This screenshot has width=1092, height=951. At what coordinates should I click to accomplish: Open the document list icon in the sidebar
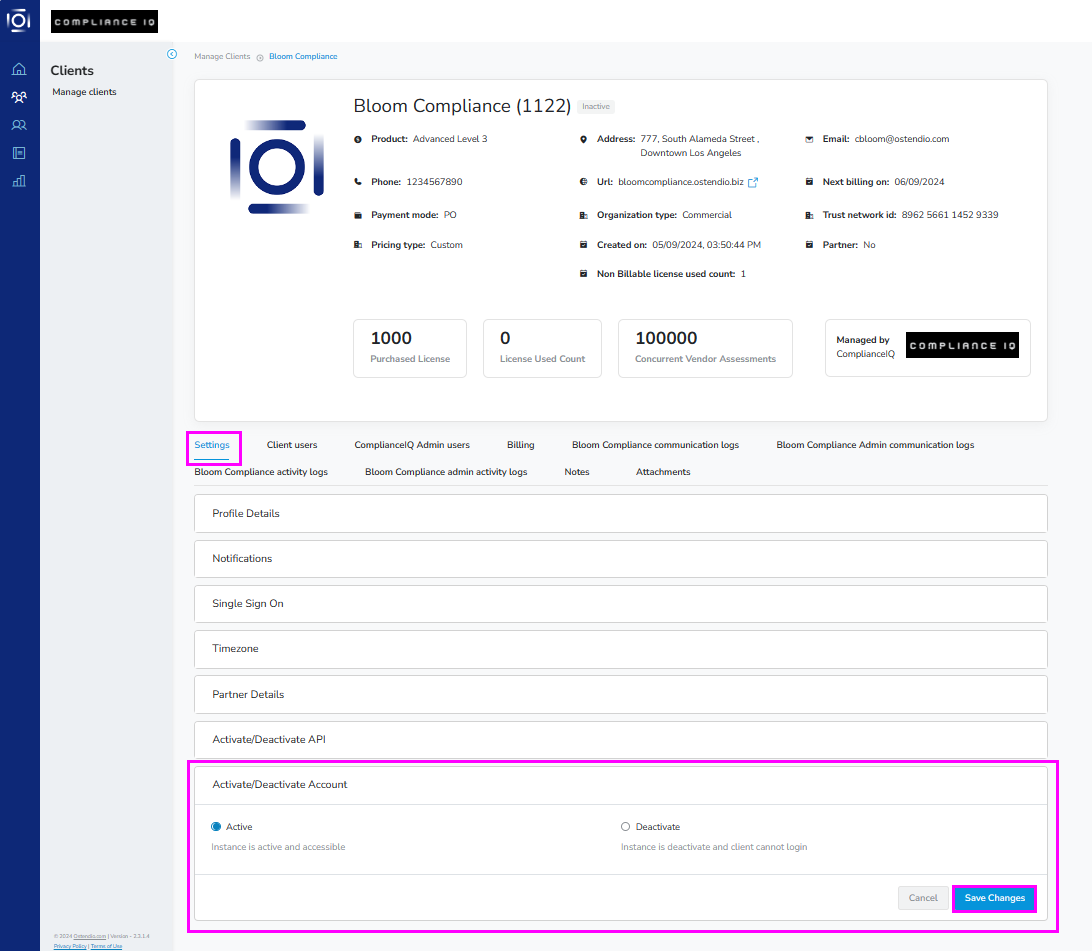pyautogui.click(x=20, y=153)
